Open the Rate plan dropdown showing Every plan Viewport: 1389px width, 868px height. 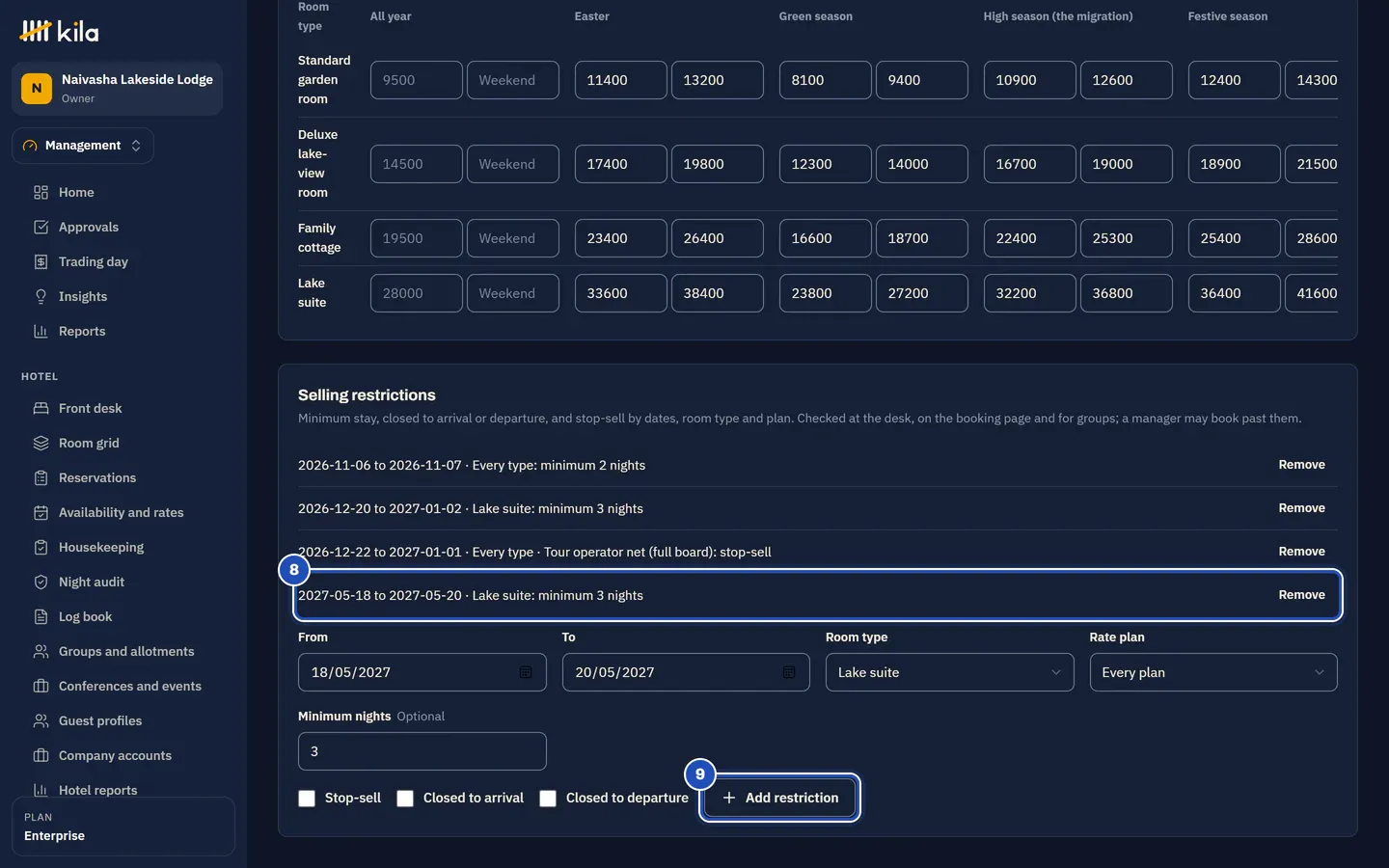pyautogui.click(x=1213, y=672)
